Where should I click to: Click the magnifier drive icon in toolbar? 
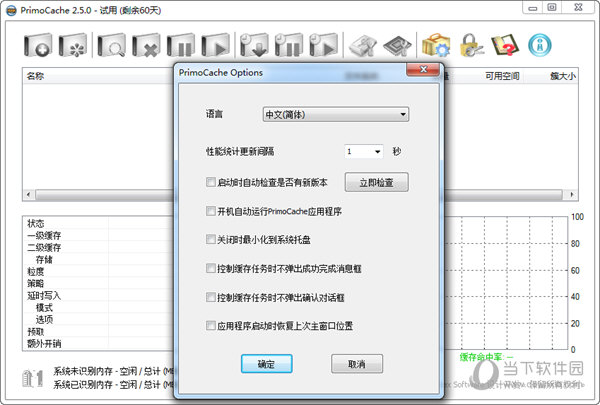point(111,46)
